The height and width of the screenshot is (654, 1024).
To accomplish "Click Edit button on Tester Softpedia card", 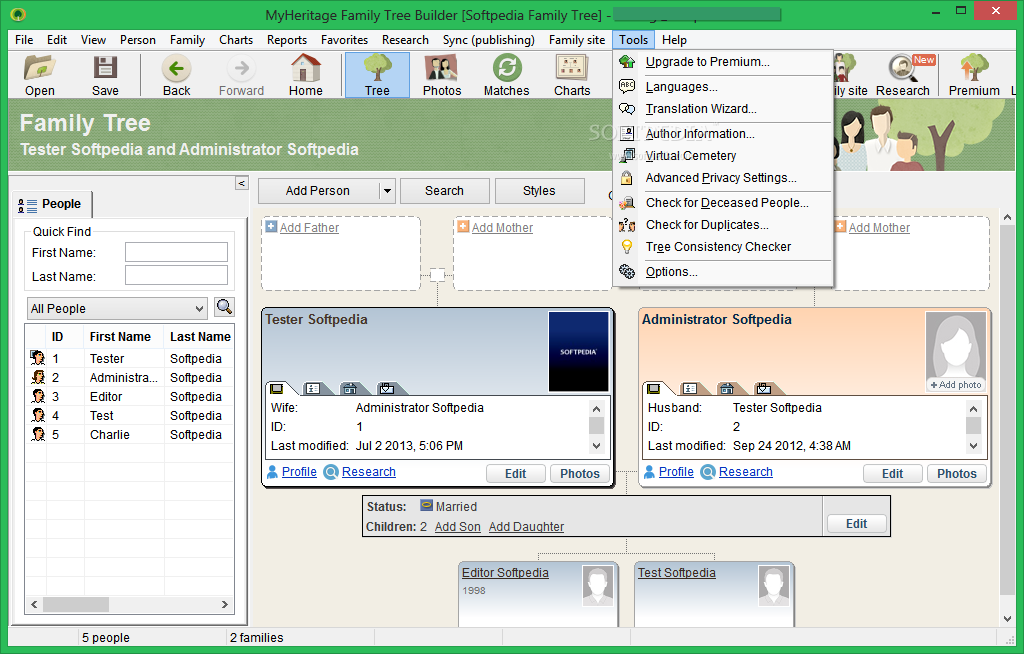I will point(515,474).
